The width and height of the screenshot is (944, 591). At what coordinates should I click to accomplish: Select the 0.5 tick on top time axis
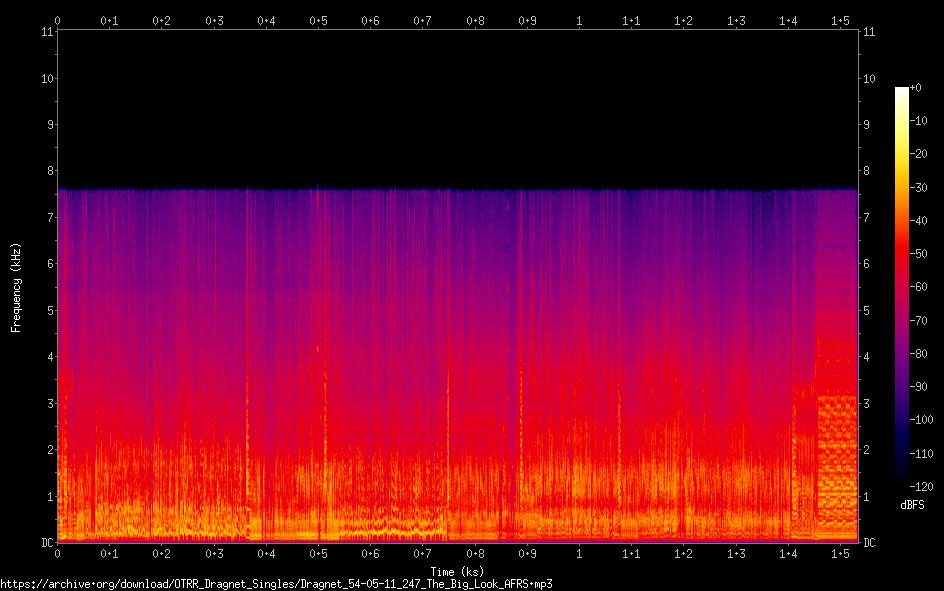[318, 20]
